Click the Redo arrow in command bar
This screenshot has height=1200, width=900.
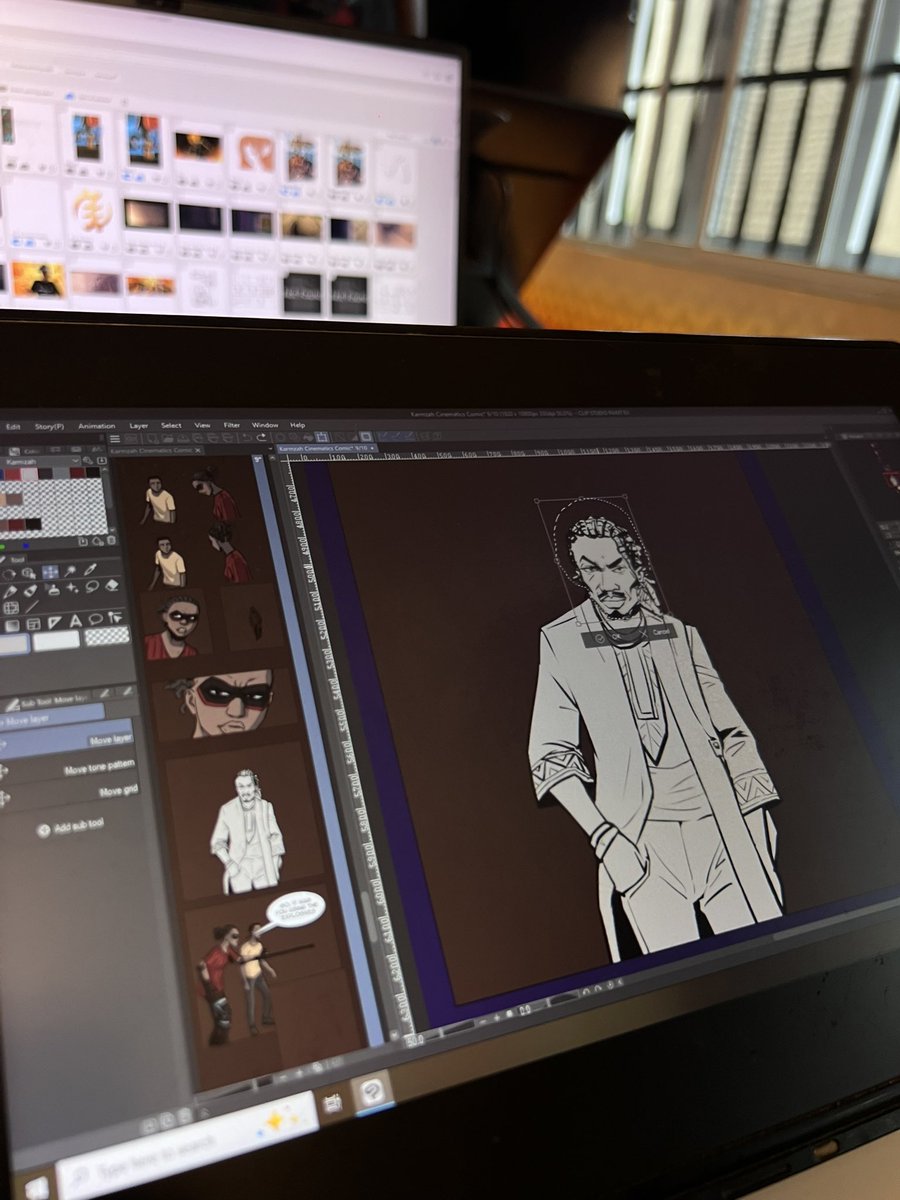pyautogui.click(x=262, y=437)
